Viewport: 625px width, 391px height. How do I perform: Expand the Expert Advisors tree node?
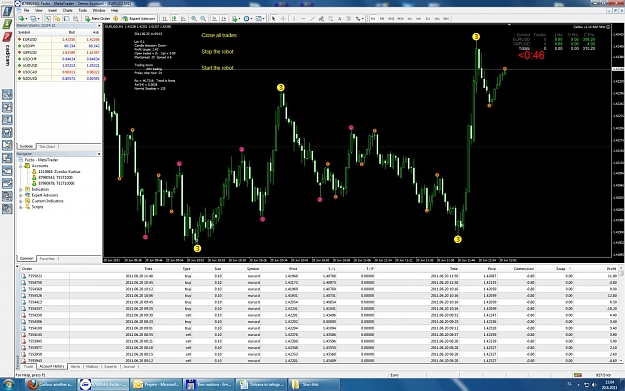21,195
